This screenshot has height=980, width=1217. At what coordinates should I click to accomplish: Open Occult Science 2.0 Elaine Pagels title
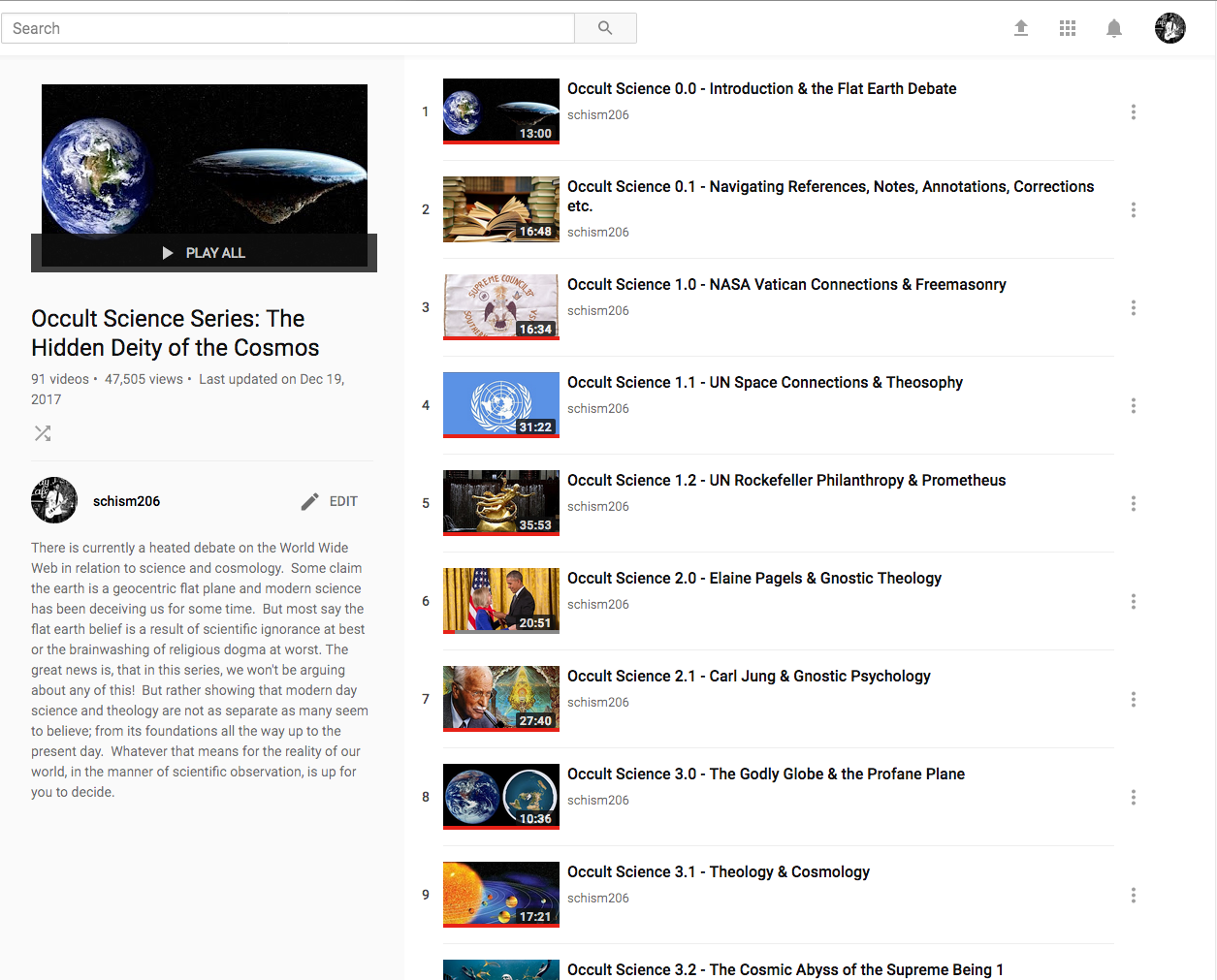coord(754,579)
